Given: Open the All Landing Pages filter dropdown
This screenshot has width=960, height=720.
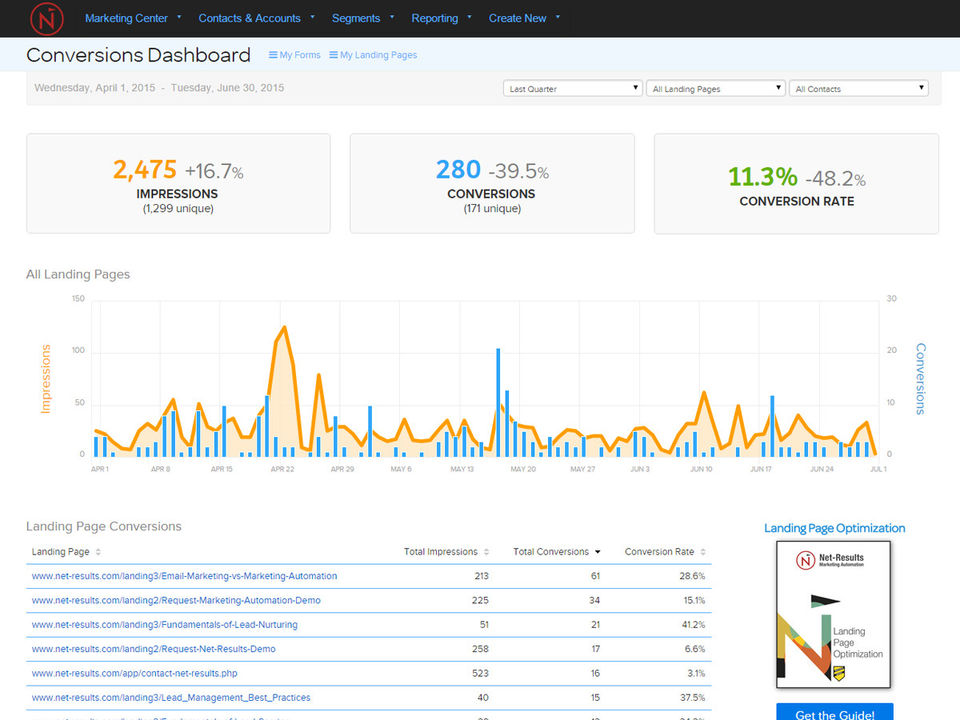Looking at the screenshot, I should click(715, 89).
